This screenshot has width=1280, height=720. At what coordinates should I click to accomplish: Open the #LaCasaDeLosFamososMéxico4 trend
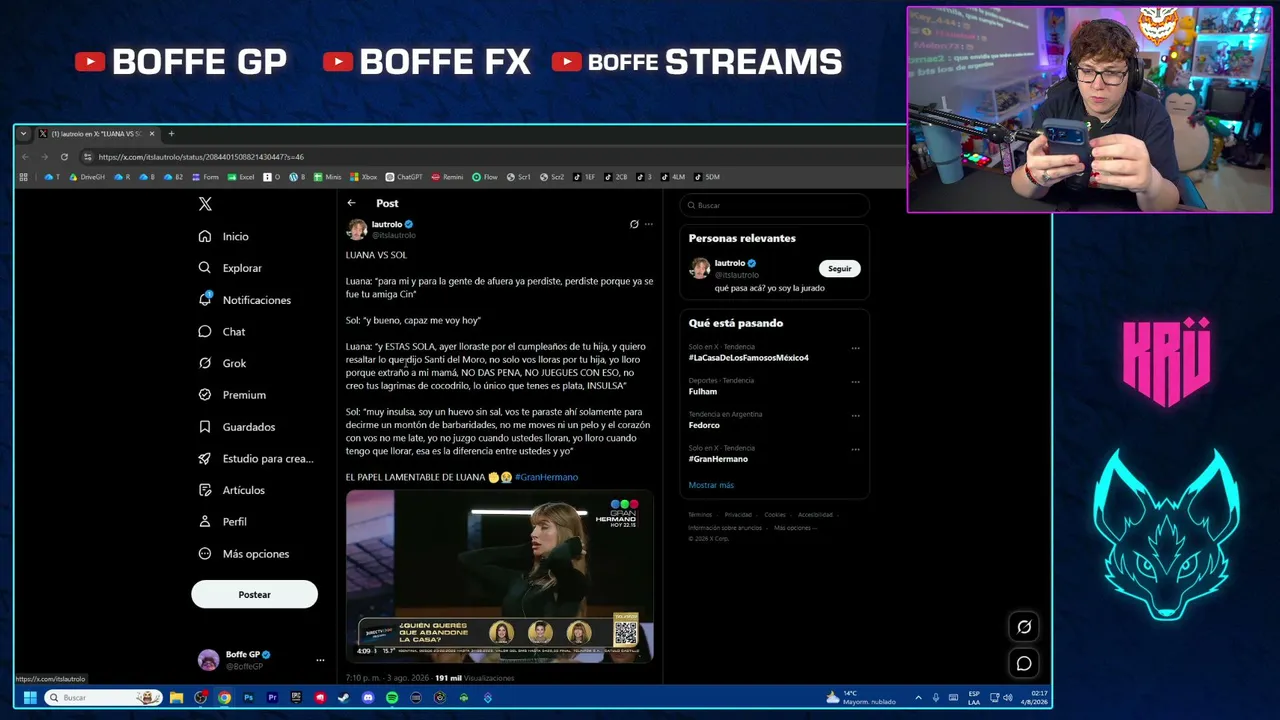click(748, 357)
